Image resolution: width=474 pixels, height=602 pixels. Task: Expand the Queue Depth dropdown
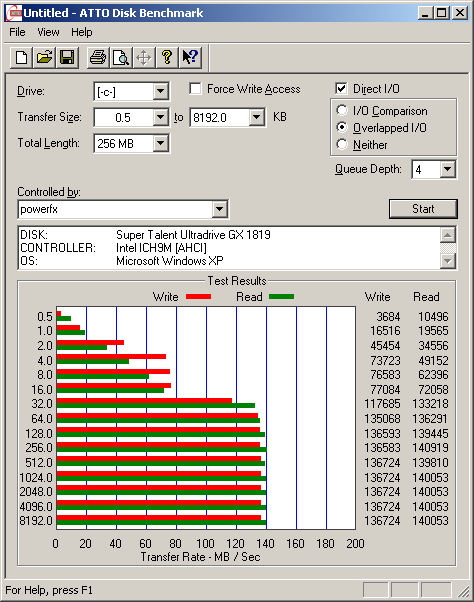coord(447,169)
